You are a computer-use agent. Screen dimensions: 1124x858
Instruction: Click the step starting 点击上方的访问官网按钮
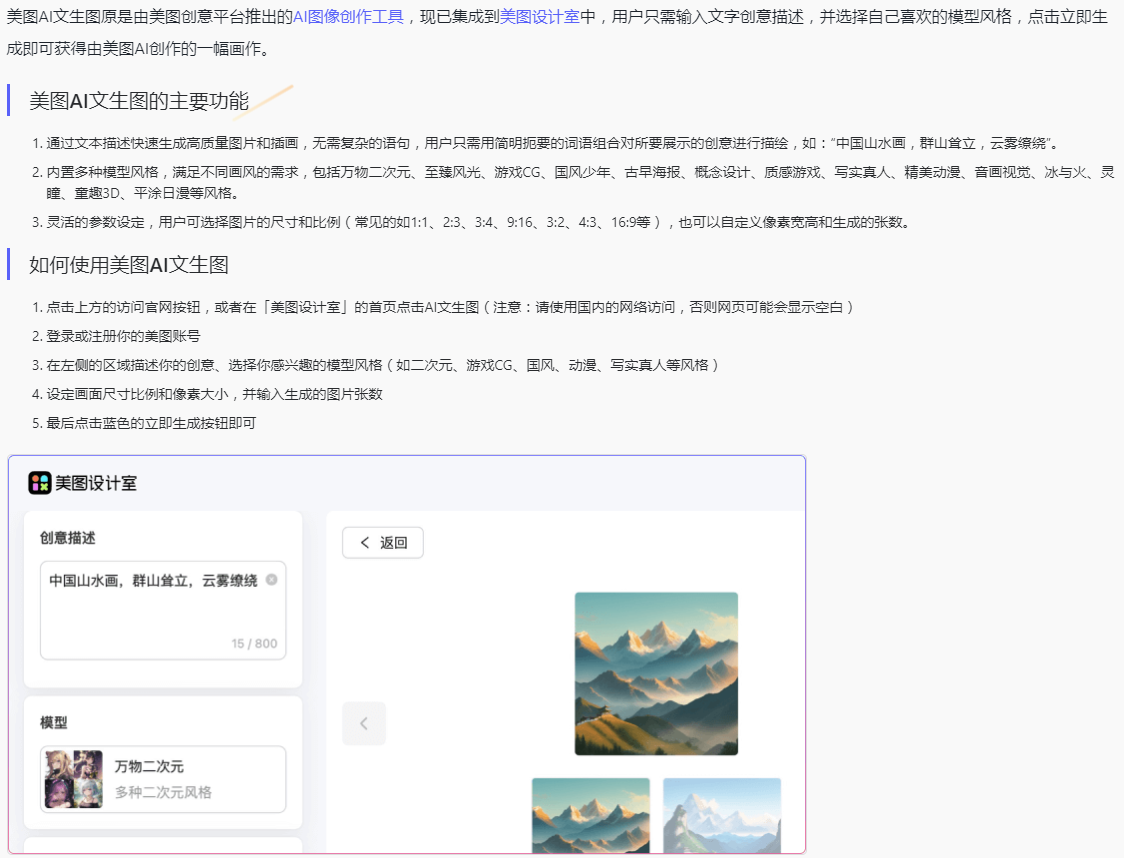coord(450,308)
